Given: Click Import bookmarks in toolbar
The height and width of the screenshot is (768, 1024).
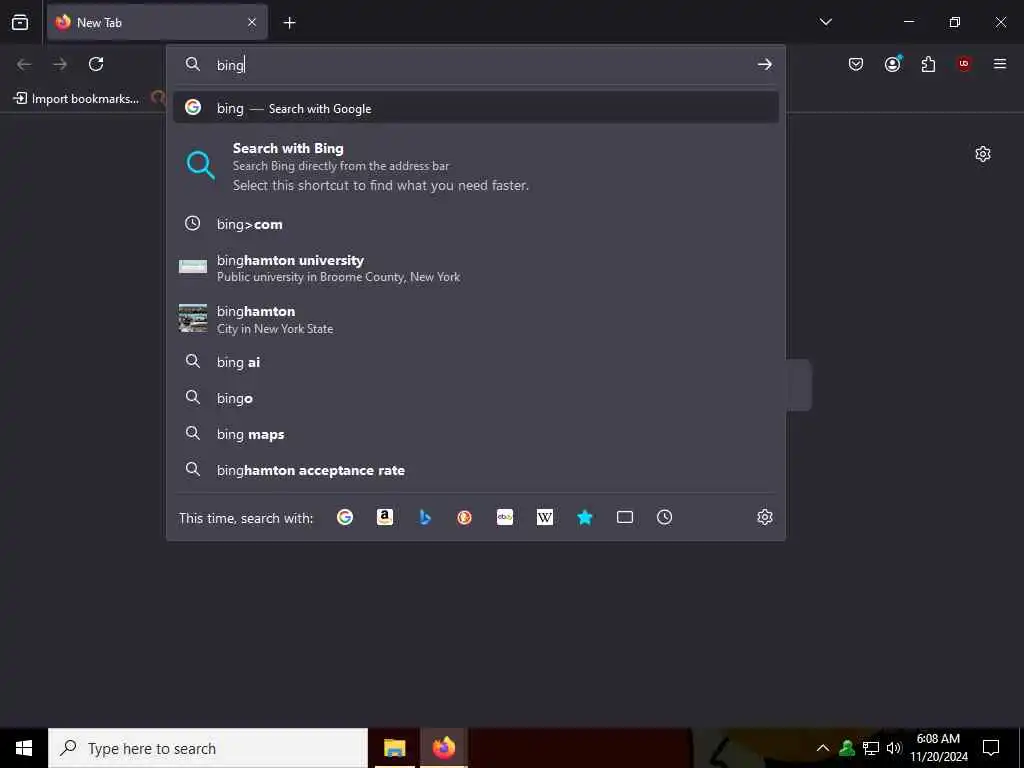Looking at the screenshot, I should click(x=76, y=99).
